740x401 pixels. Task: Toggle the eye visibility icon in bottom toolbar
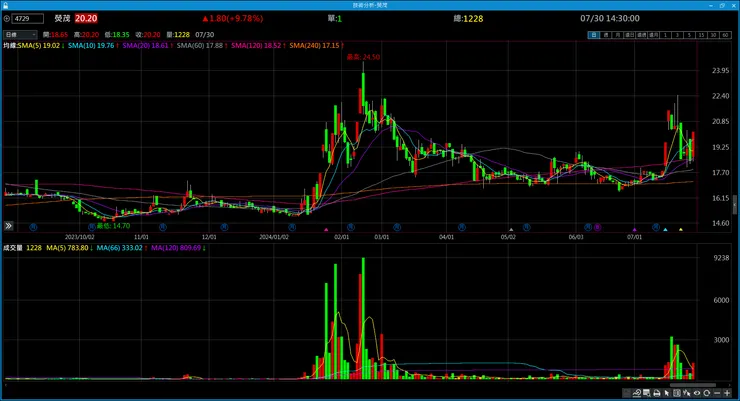coord(697,393)
